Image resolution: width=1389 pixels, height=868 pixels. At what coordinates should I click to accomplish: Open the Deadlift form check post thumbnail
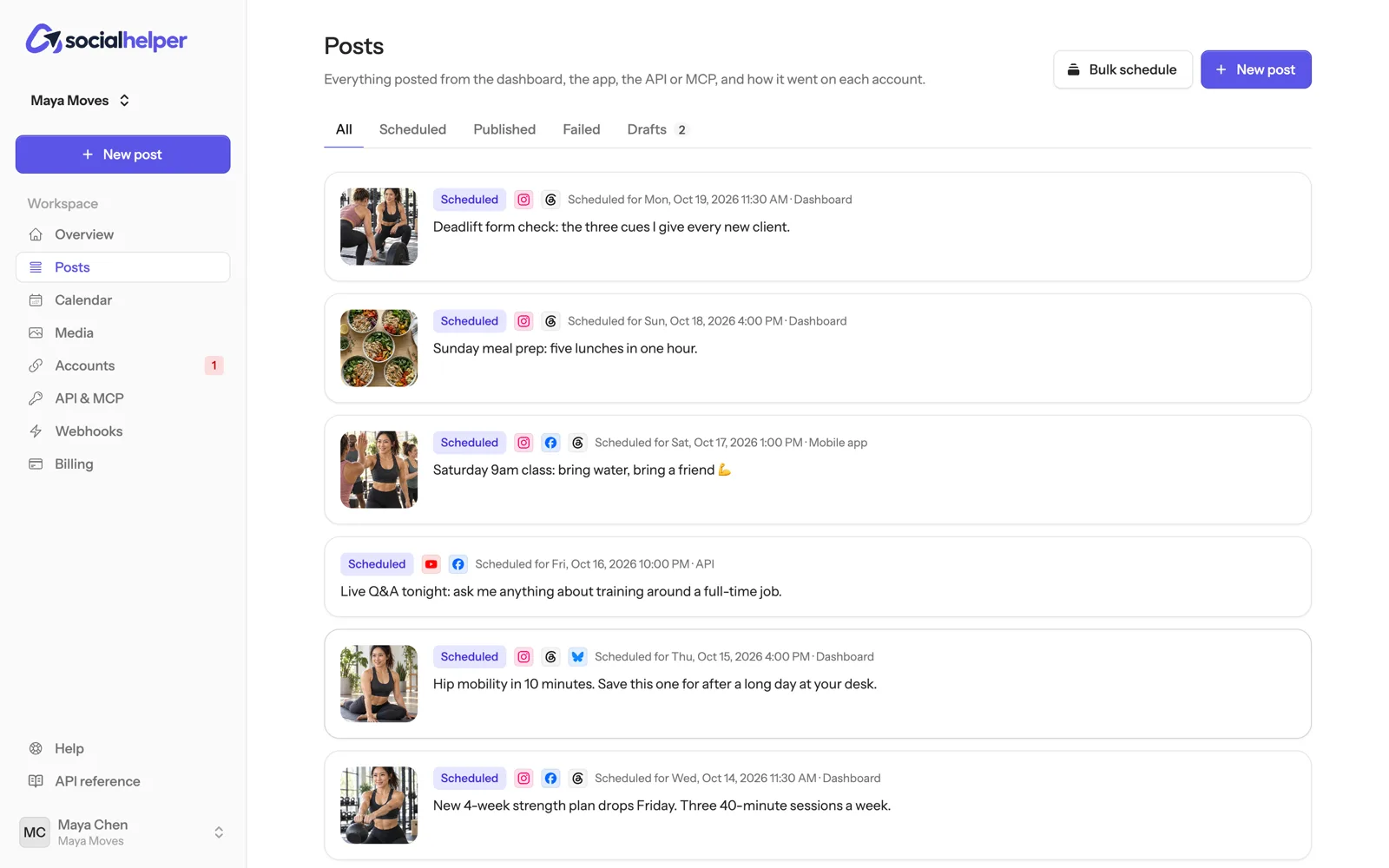[x=379, y=227]
